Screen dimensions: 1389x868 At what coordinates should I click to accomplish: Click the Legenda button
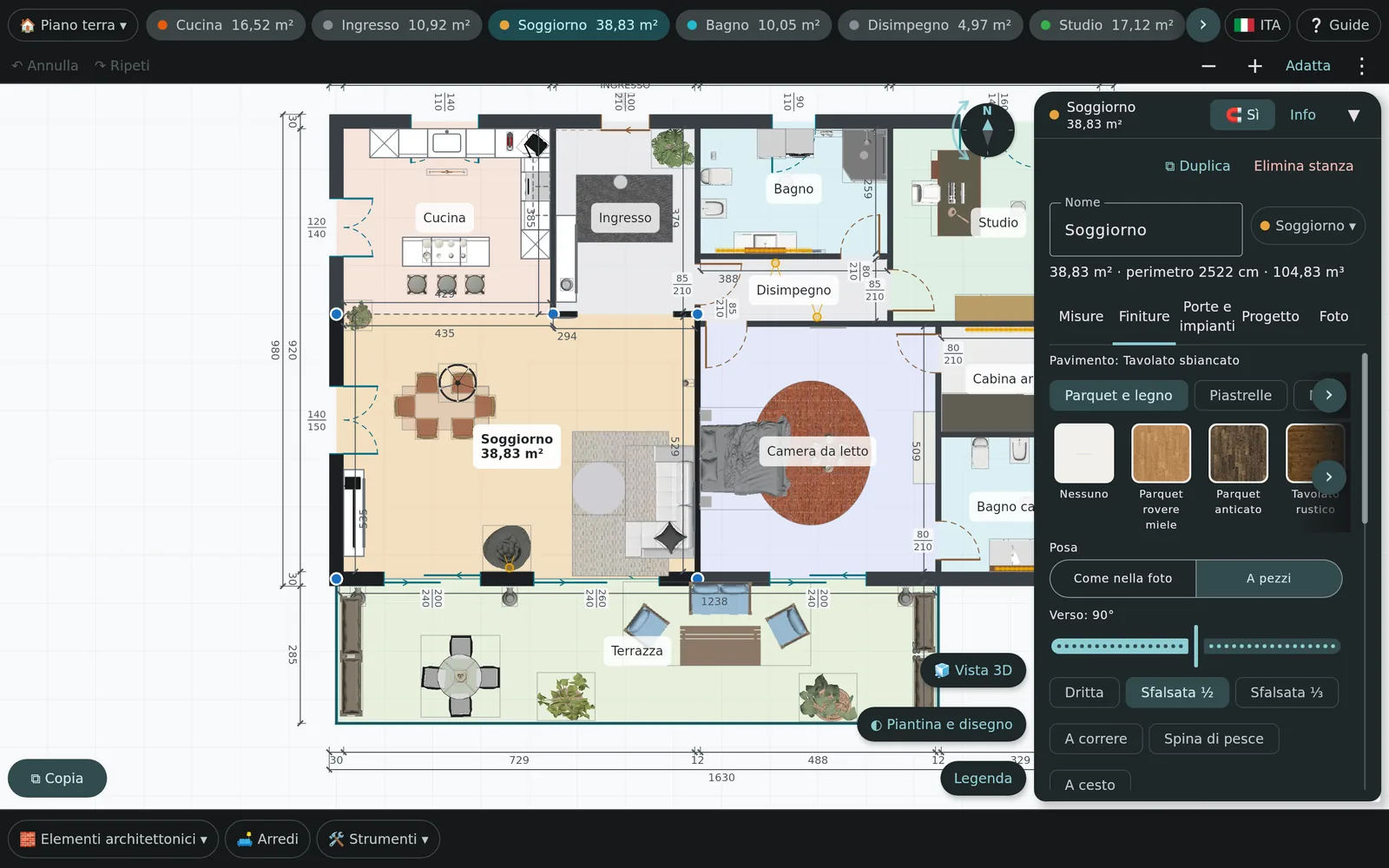pyautogui.click(x=983, y=778)
